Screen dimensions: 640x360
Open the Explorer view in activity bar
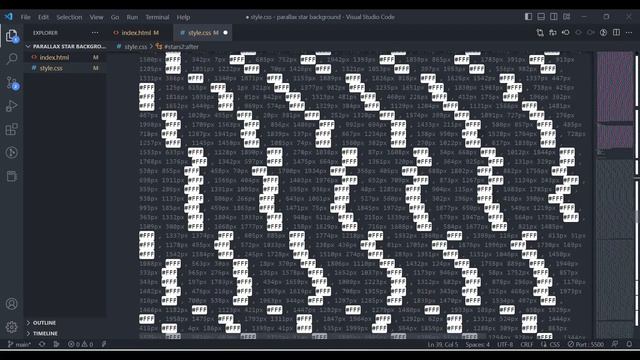[12, 36]
